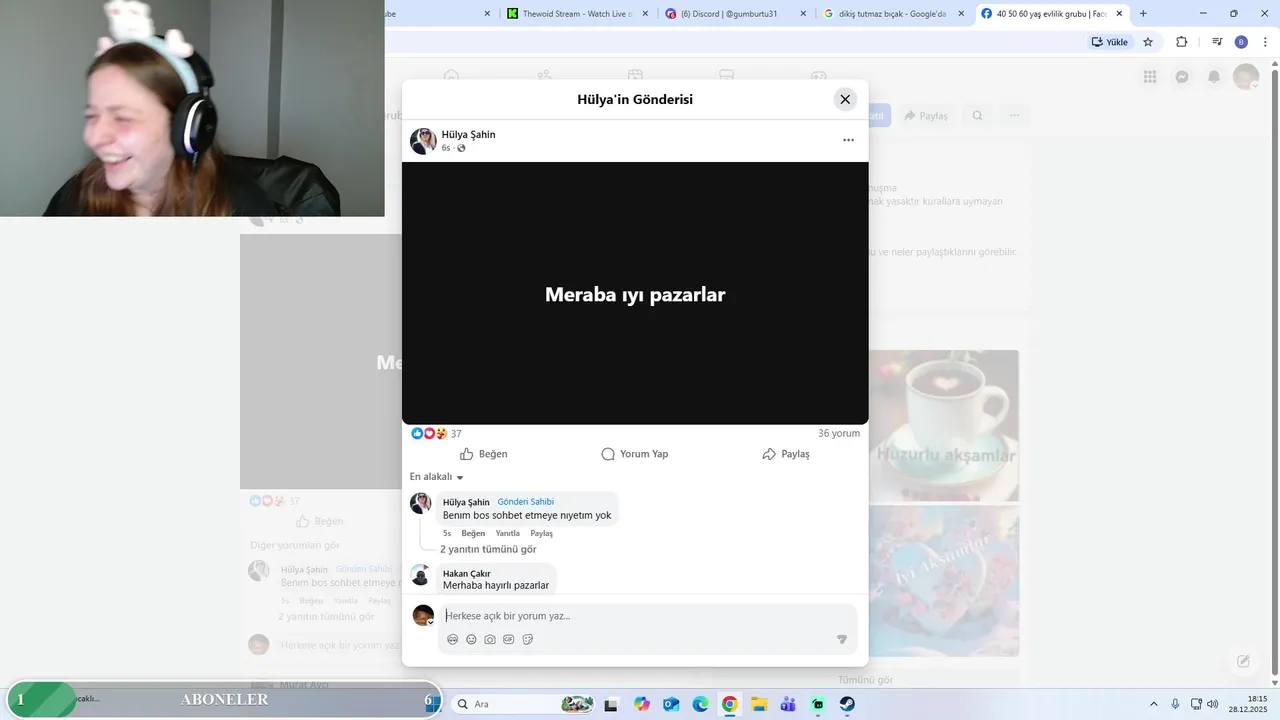Screen dimensions: 1280x720
Task: Click the Meraba ıyı pazarlar post image
Action: click(x=635, y=293)
